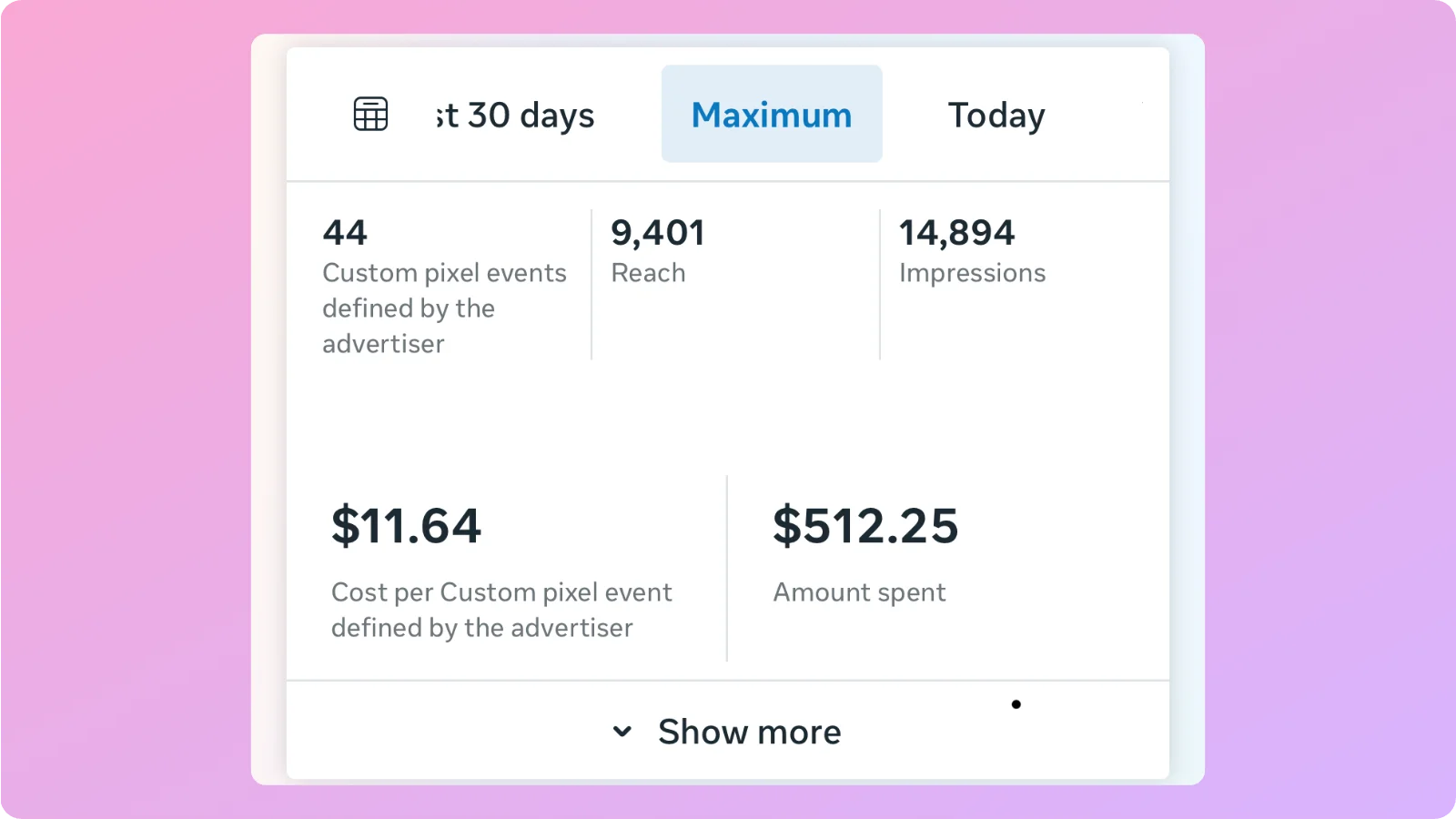This screenshot has height=819, width=1456.
Task: Click the small dot indicator above Show more
Action: coord(1016,703)
